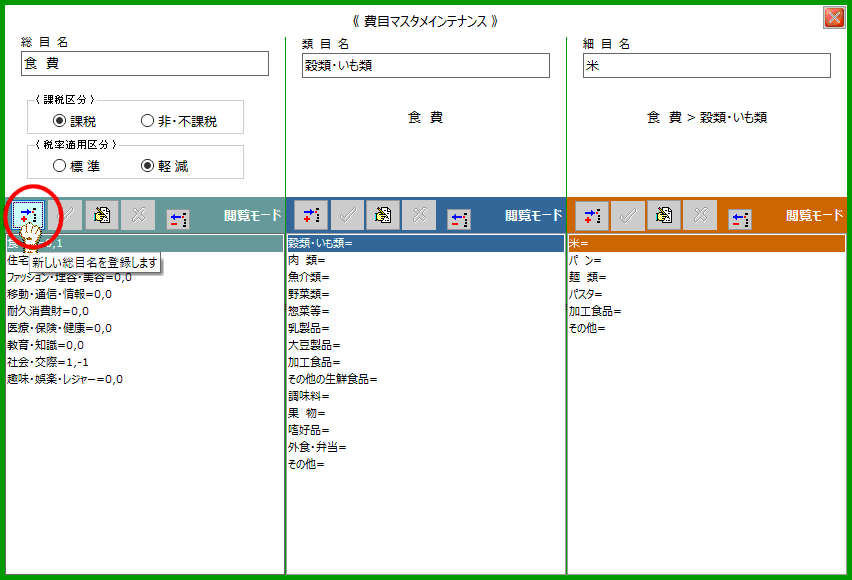Click the checkmark confirm icon in blue 類目 toolbar
Screen dimensions: 852x580
tap(347, 215)
